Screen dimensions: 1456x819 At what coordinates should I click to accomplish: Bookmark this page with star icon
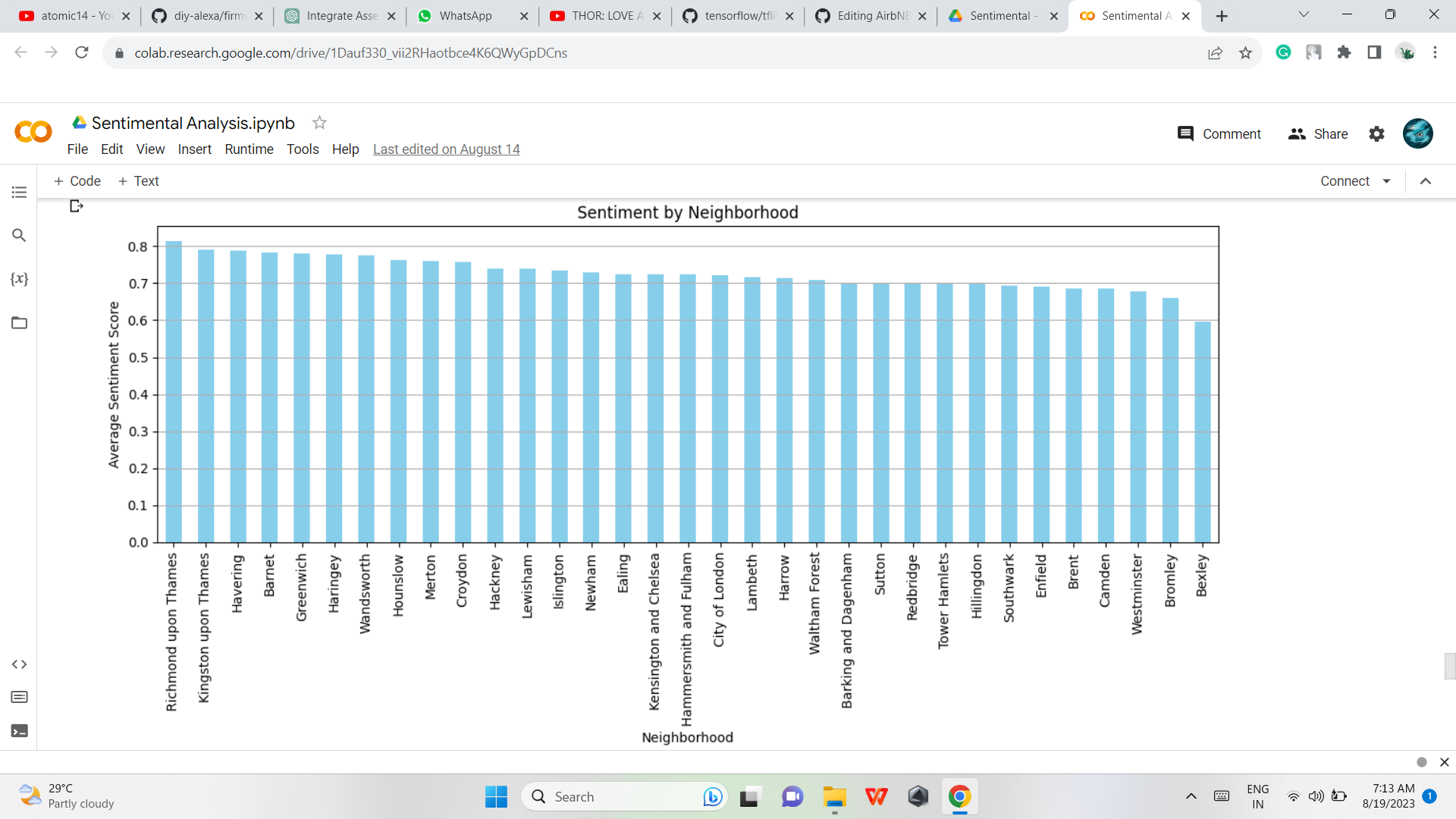[x=1245, y=52]
